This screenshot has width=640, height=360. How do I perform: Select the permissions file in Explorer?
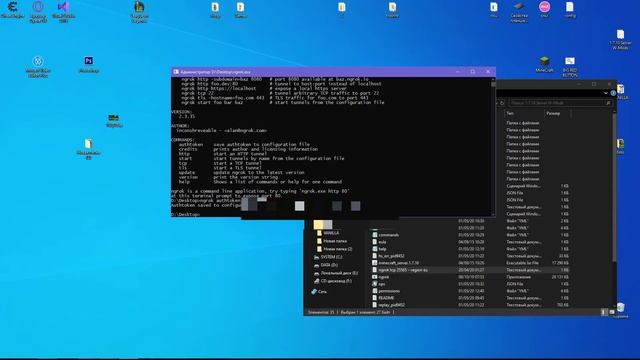[386, 291]
